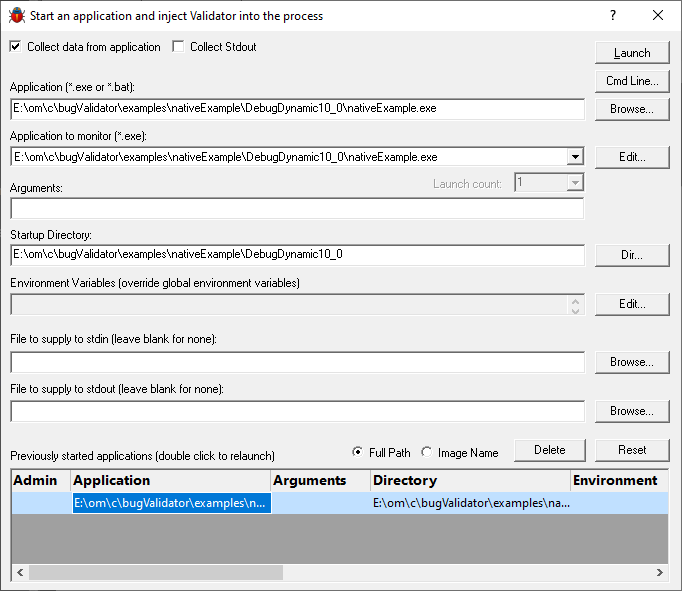Sort by the Admin column header
682x591 pixels.
41,481
